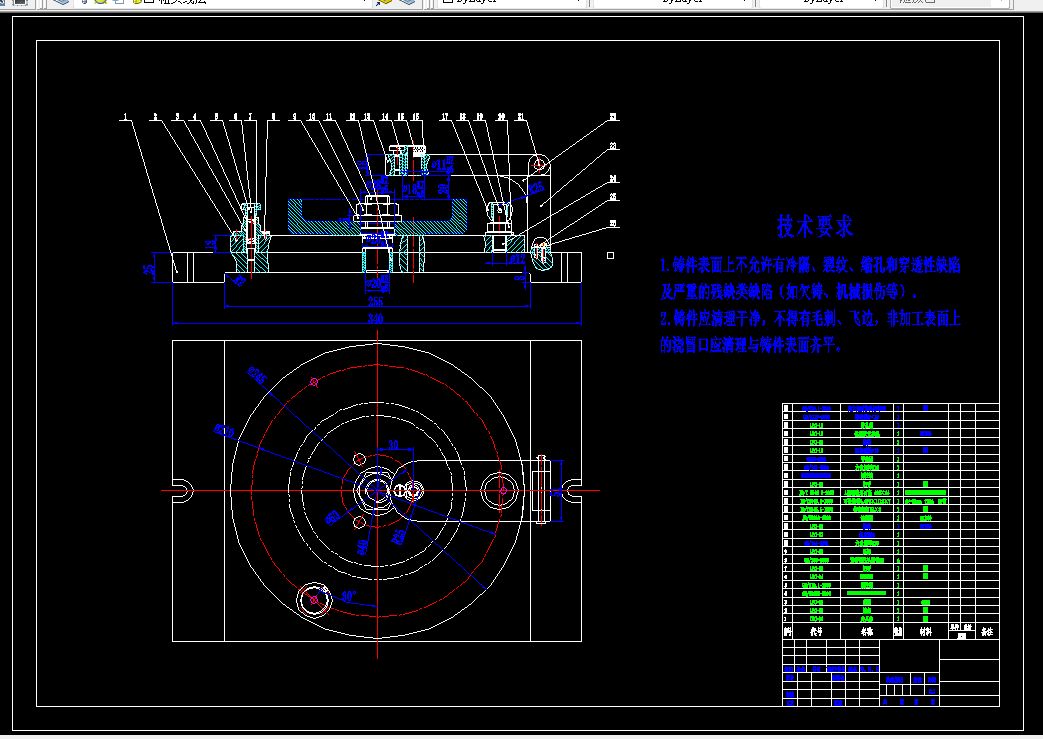Click the 名称 header in the parts list
The width and height of the screenshot is (1043, 739).
point(867,632)
